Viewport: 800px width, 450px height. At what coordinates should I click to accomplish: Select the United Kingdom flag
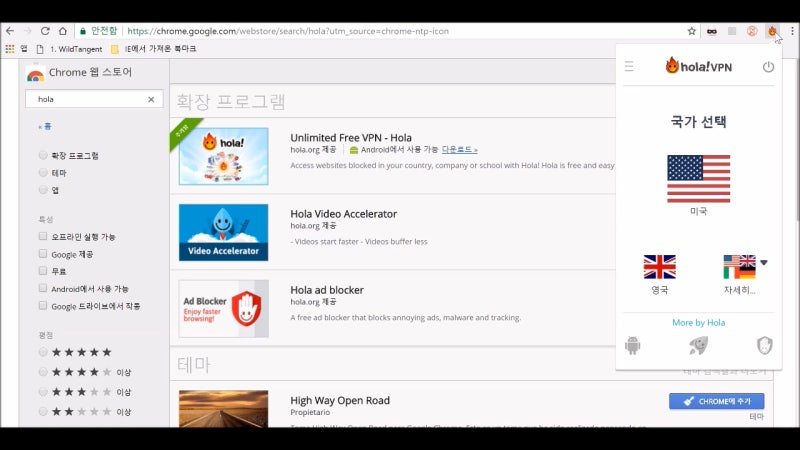point(660,267)
